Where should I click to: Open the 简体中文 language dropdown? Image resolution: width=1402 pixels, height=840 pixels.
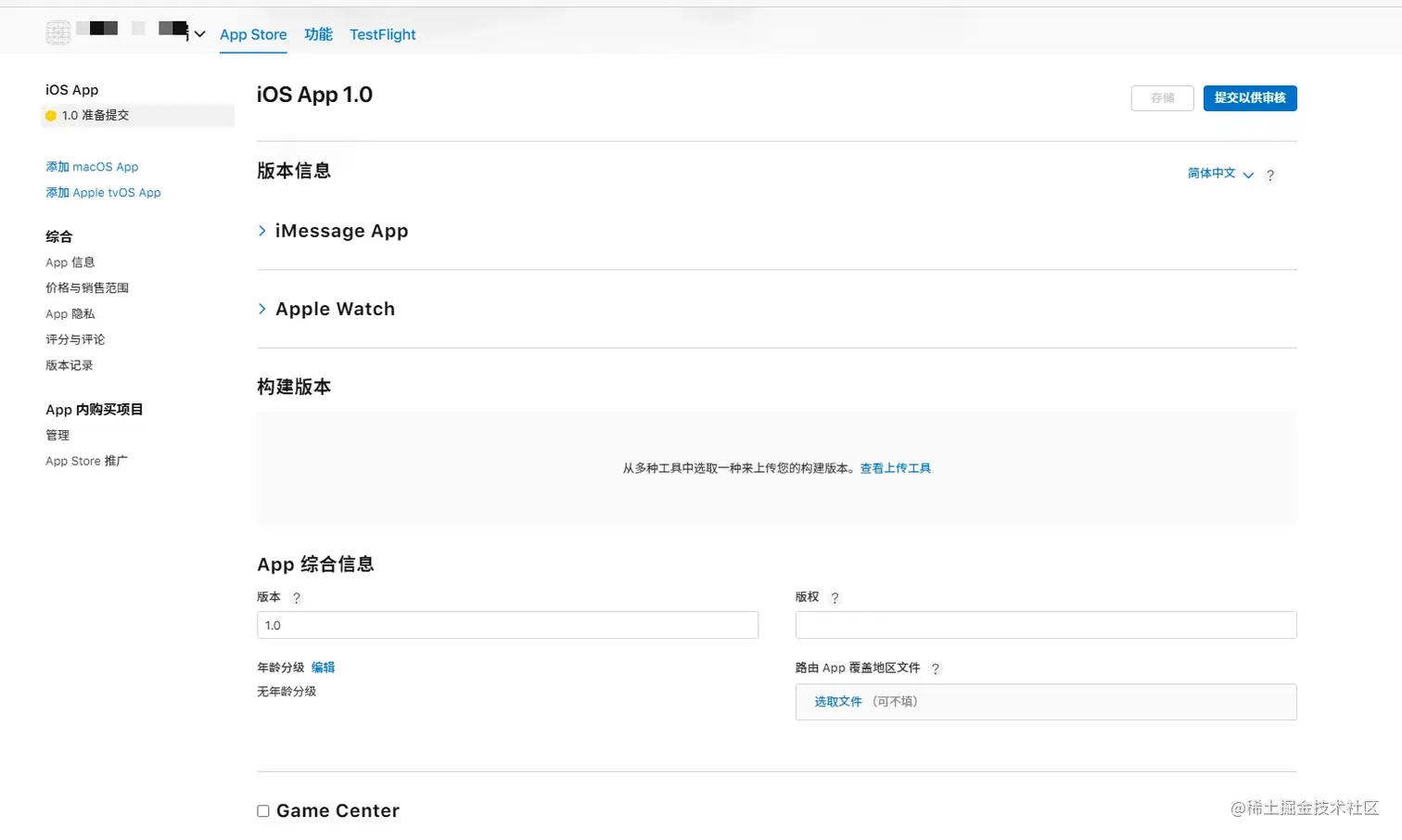(x=1220, y=173)
